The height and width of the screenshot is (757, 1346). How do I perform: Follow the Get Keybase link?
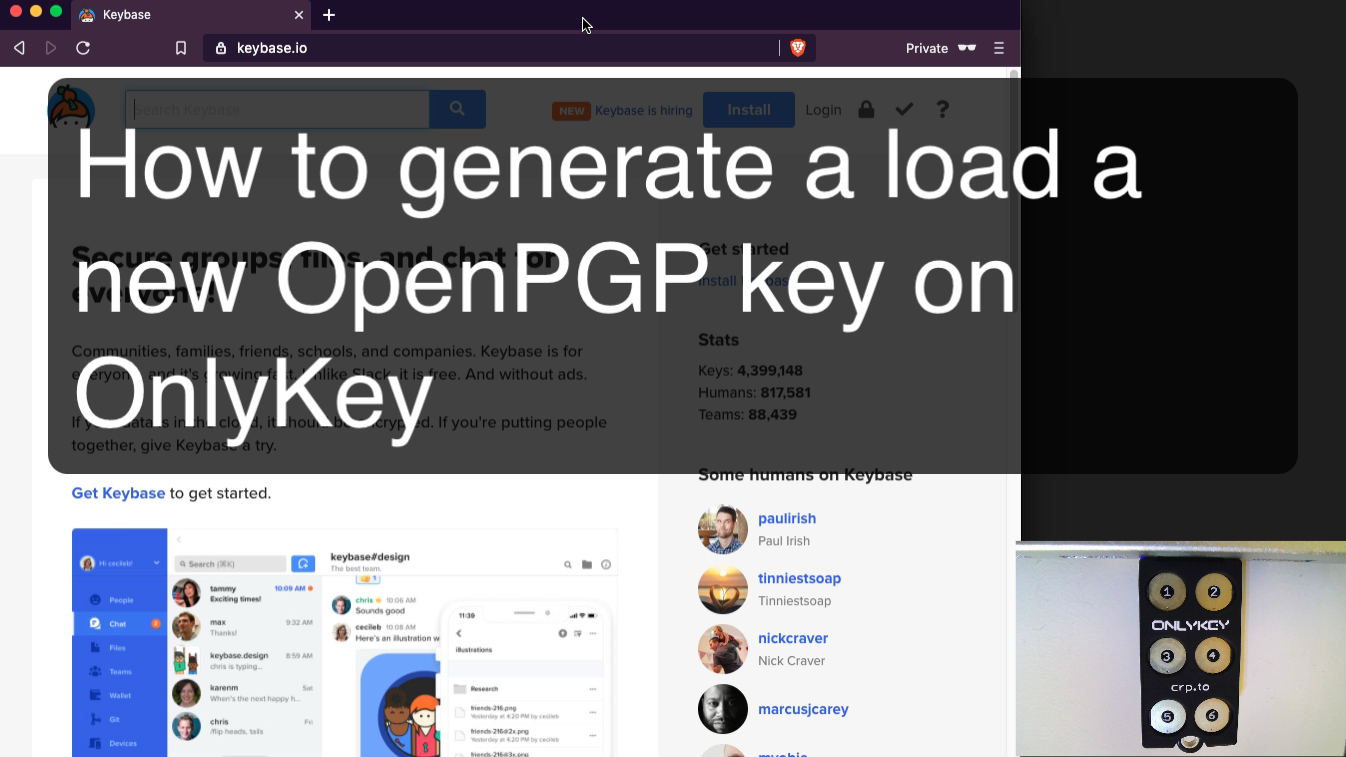pos(118,493)
